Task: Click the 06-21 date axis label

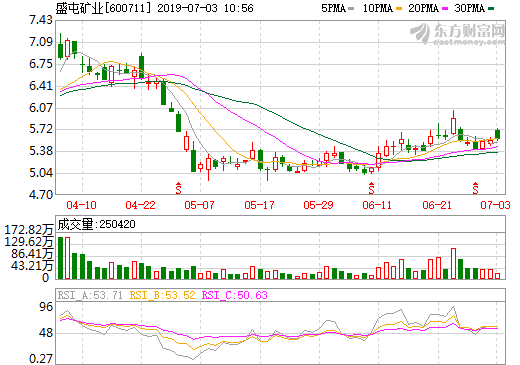Action: [x=437, y=205]
